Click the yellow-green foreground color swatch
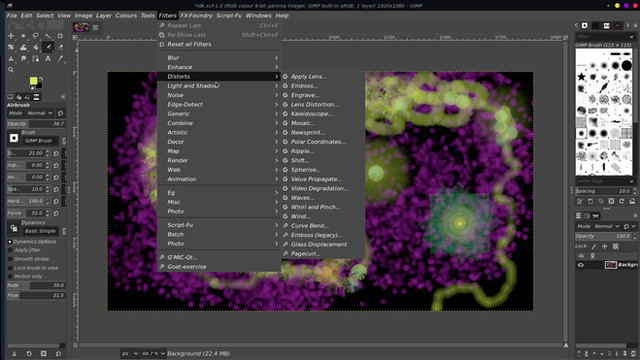 33,80
